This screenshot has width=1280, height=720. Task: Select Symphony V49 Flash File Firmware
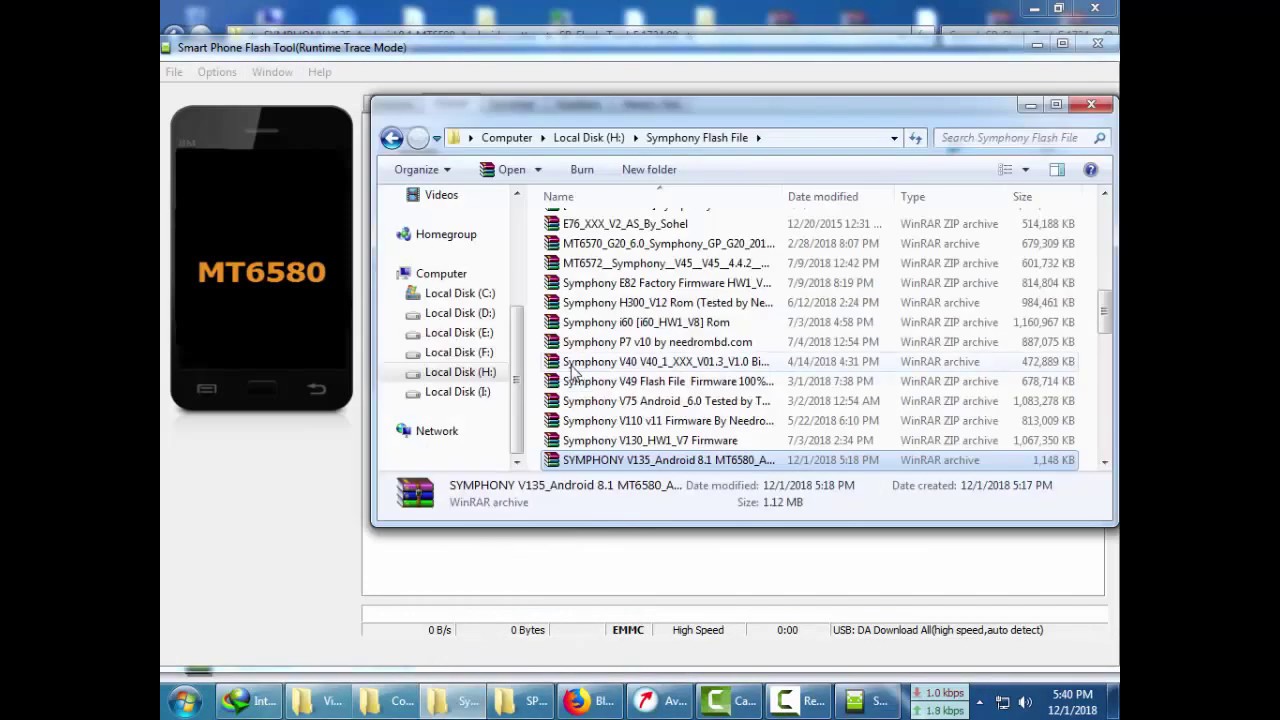810,382
